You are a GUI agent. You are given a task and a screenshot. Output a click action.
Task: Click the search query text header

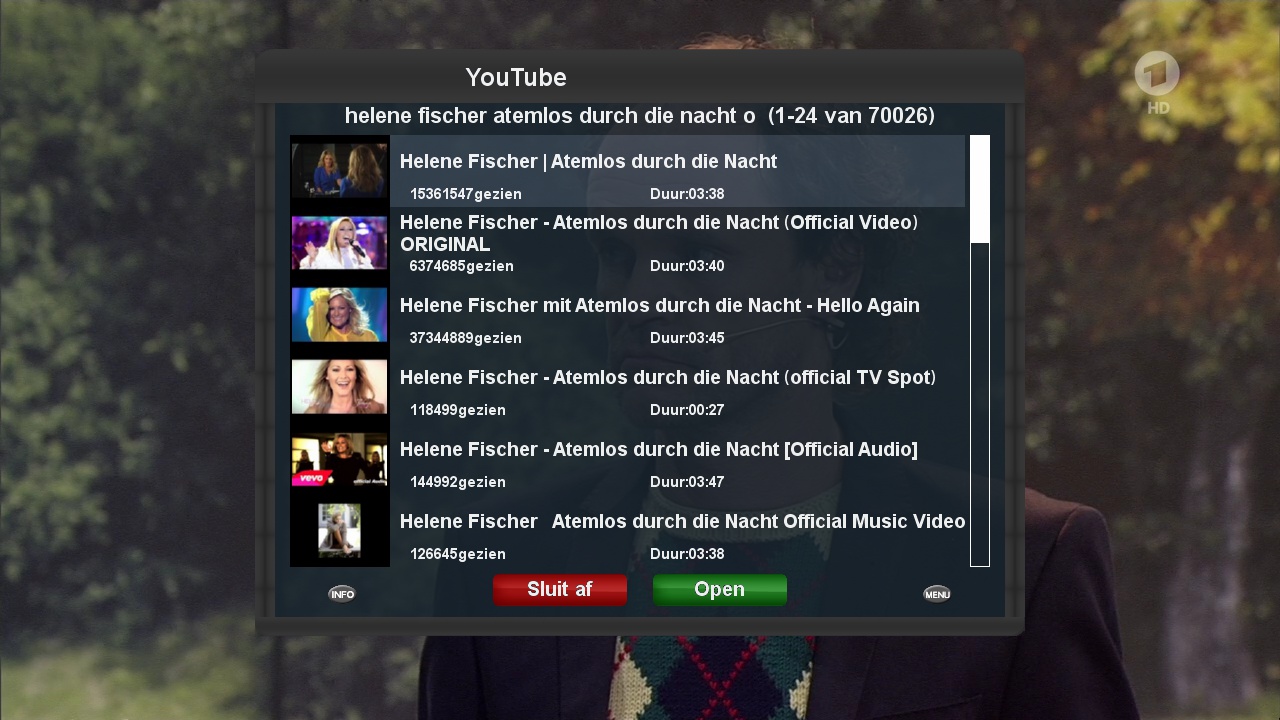pyautogui.click(x=640, y=116)
